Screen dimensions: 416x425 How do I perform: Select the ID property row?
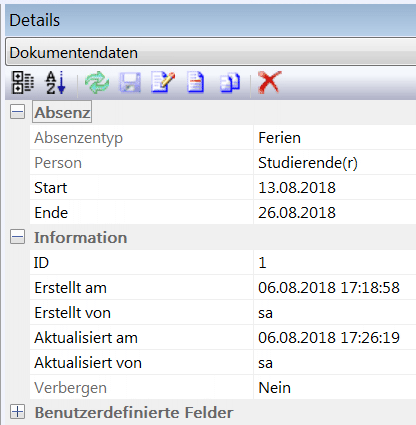(223, 262)
